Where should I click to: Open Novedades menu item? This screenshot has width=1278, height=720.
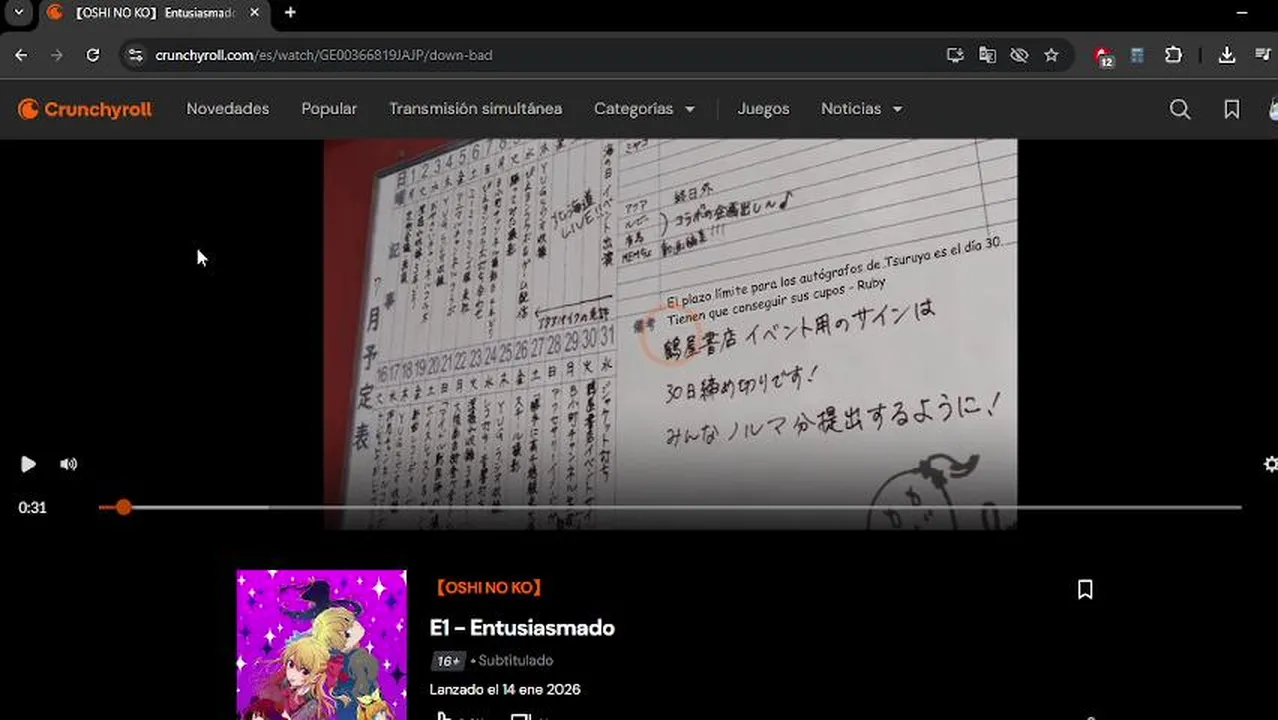coord(228,109)
